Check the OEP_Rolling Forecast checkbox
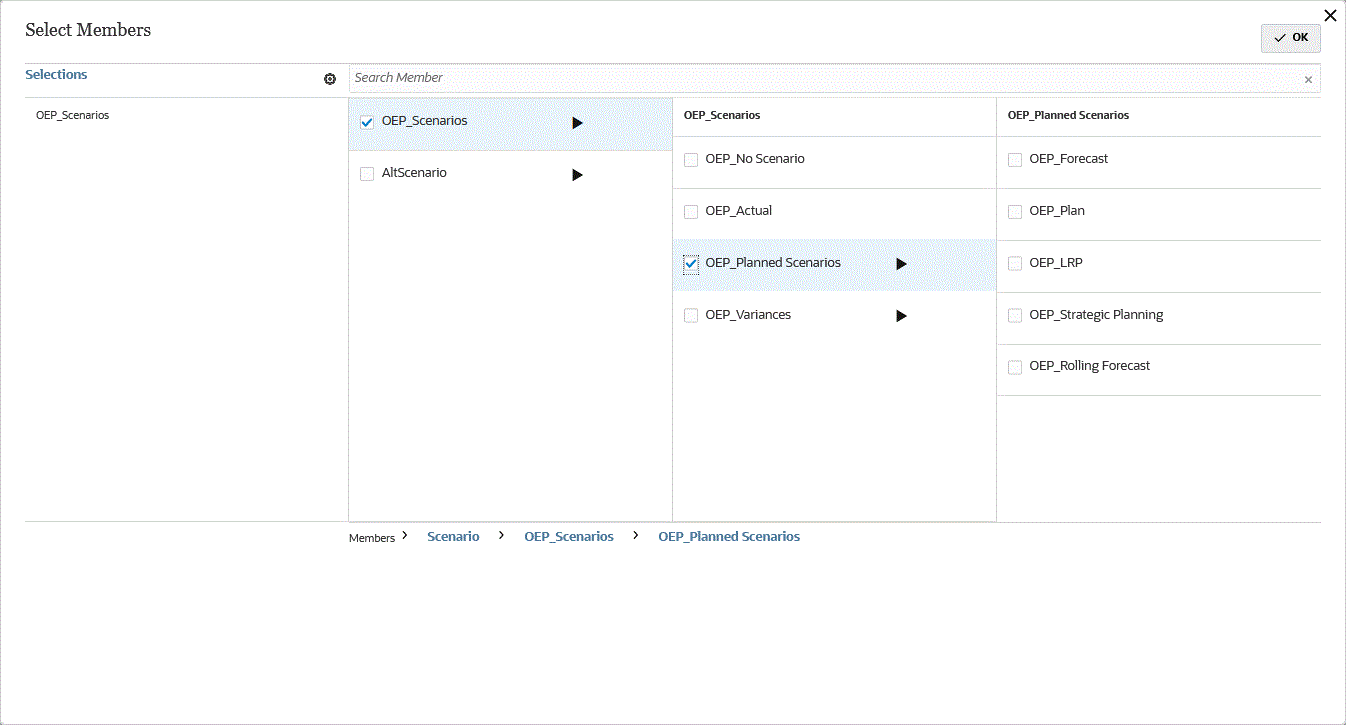This screenshot has width=1346, height=725. point(1015,367)
